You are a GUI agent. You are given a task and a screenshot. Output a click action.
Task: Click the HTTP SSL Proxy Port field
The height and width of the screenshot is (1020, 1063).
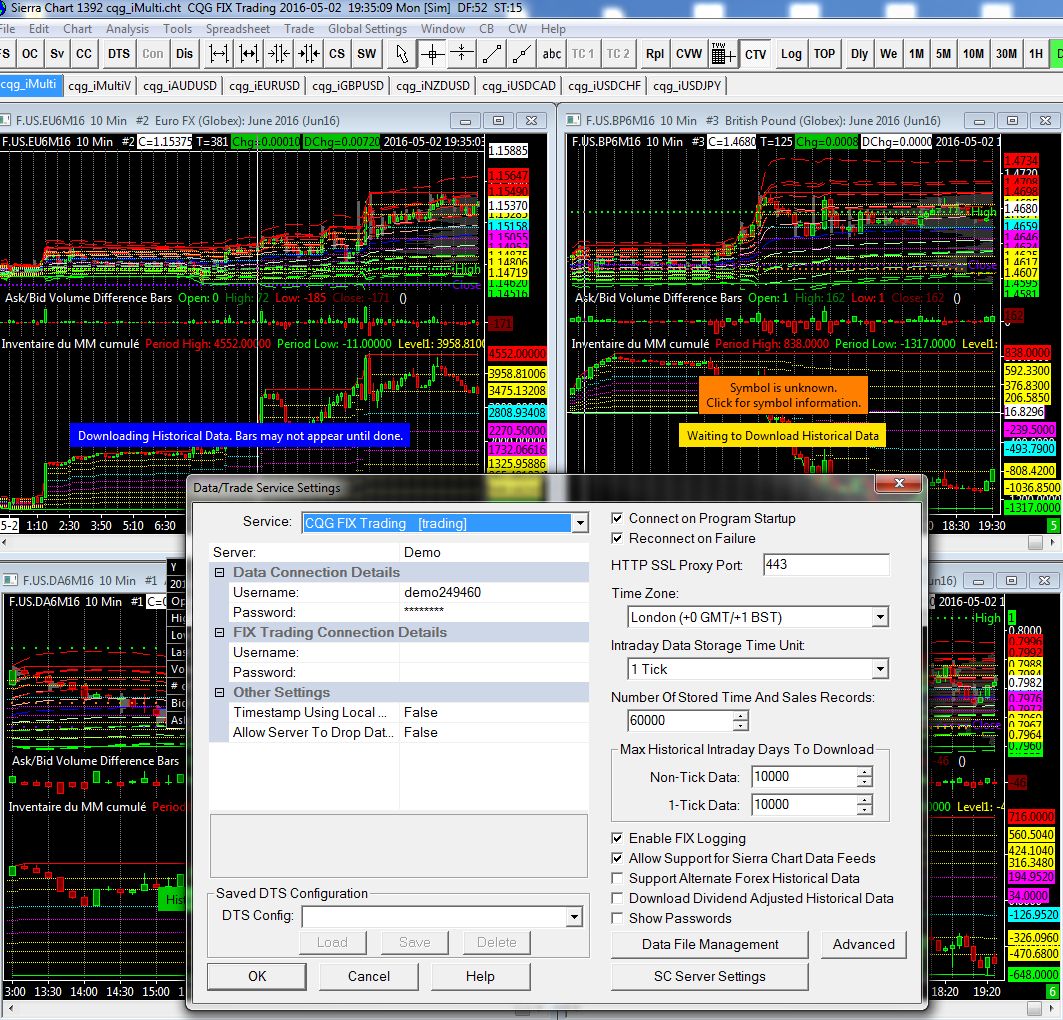click(825, 565)
